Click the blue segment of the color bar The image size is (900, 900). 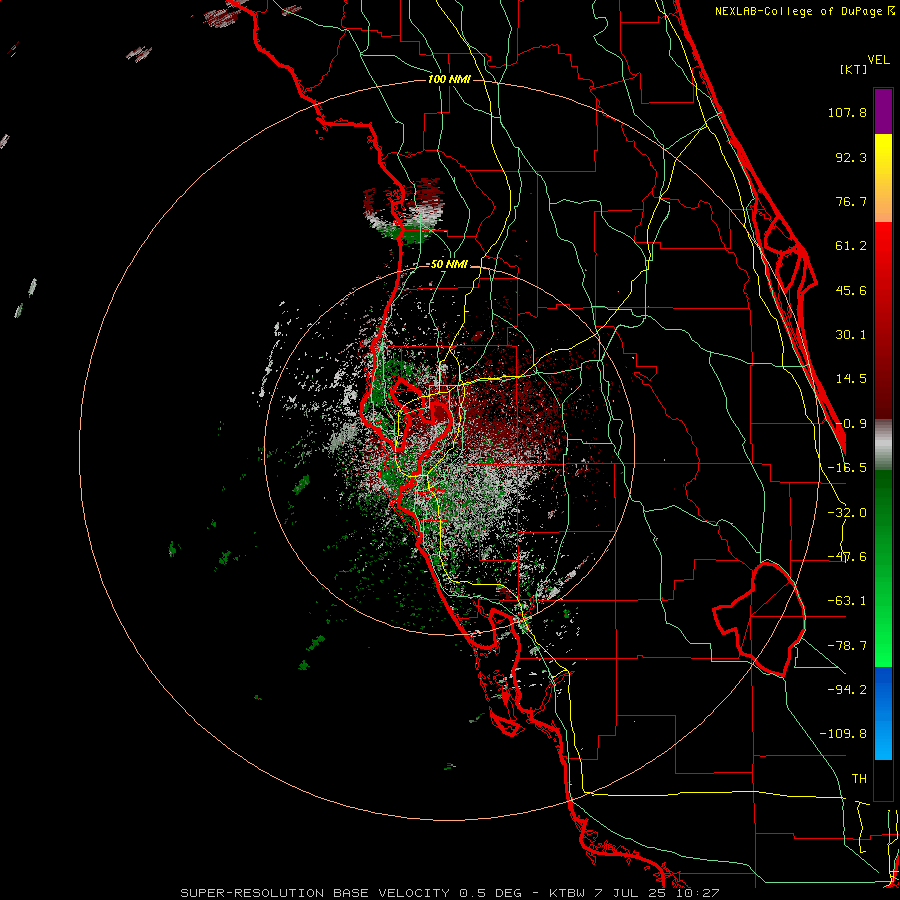tap(883, 713)
